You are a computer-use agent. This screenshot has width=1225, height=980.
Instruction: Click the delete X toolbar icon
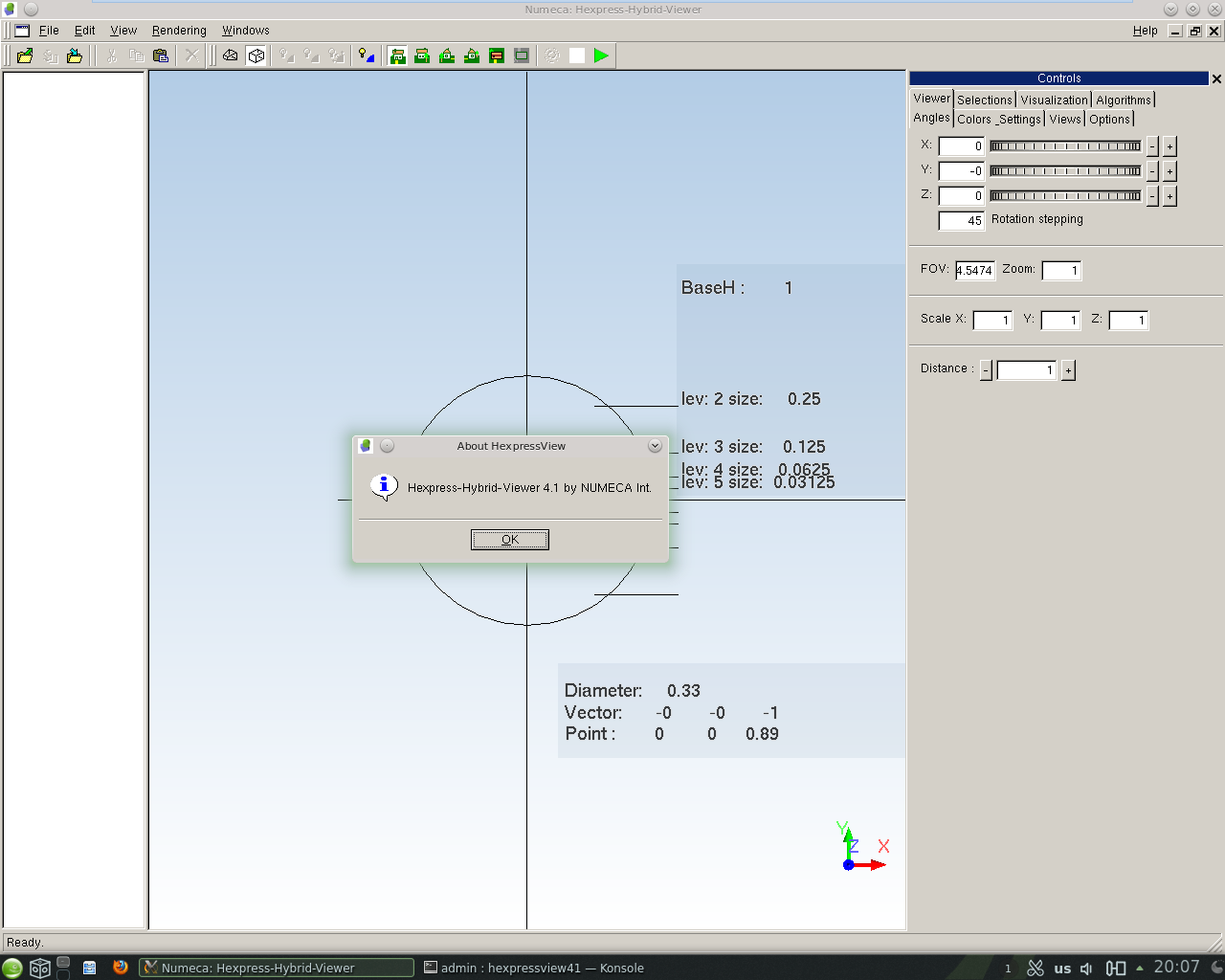pos(192,56)
